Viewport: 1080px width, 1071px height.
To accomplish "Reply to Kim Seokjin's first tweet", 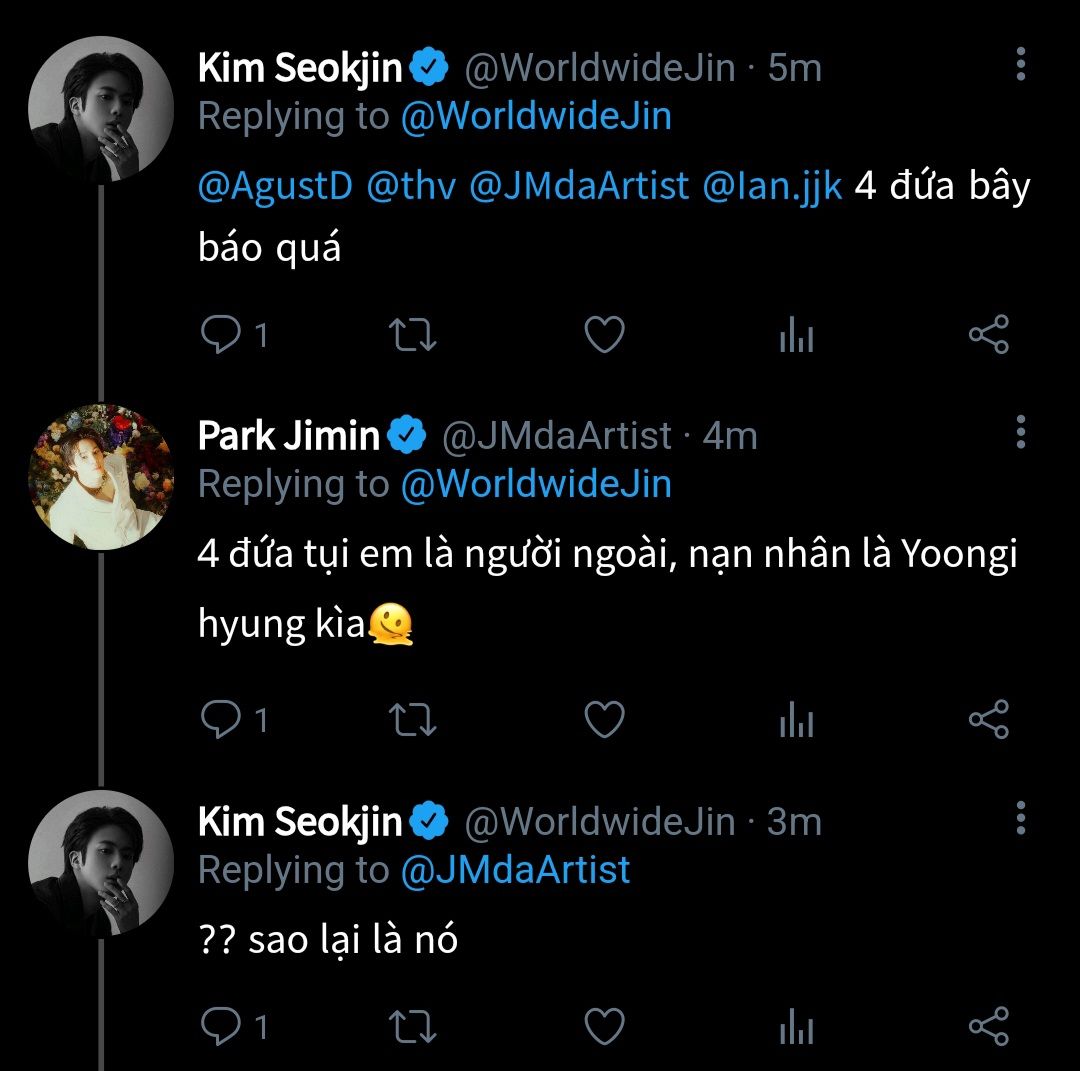I will point(219,335).
